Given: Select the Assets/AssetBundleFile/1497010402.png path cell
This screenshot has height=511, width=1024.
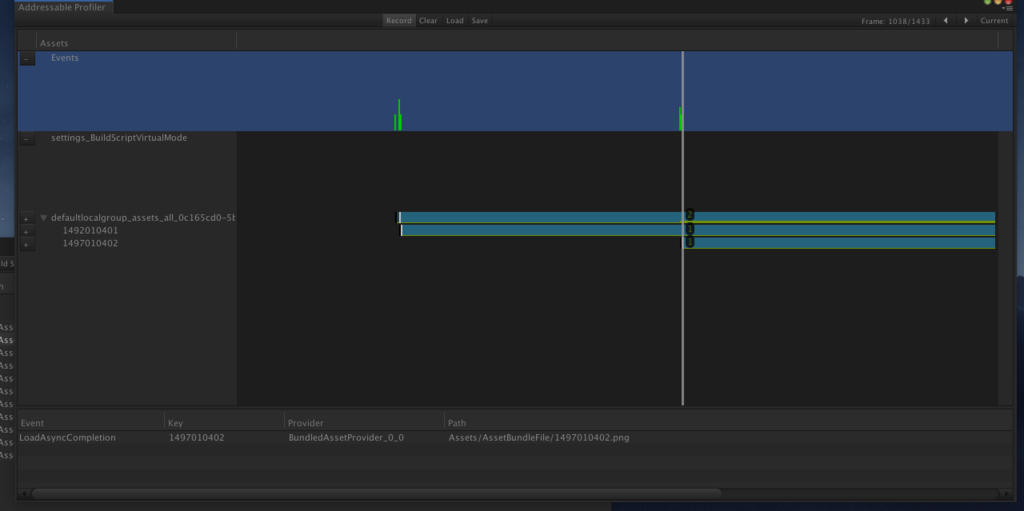Looking at the screenshot, I should pos(539,438).
